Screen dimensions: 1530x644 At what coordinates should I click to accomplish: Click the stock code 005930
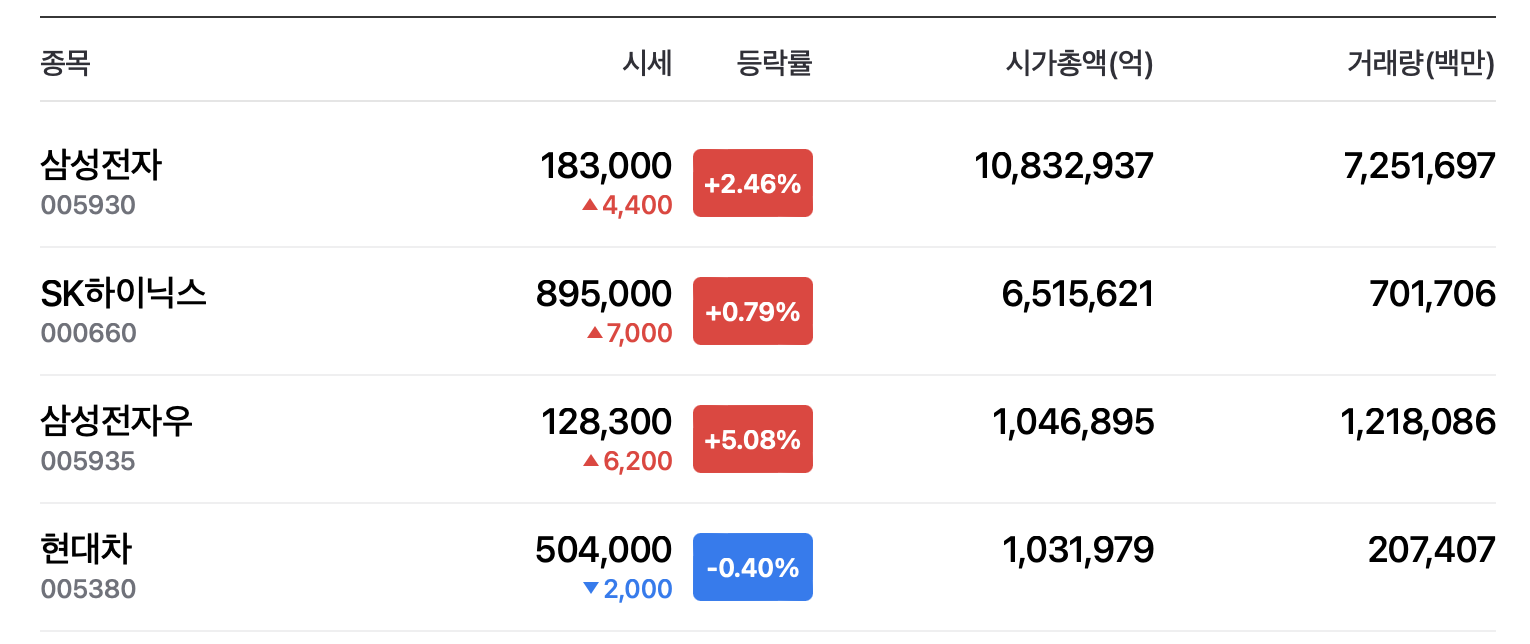pos(88,206)
